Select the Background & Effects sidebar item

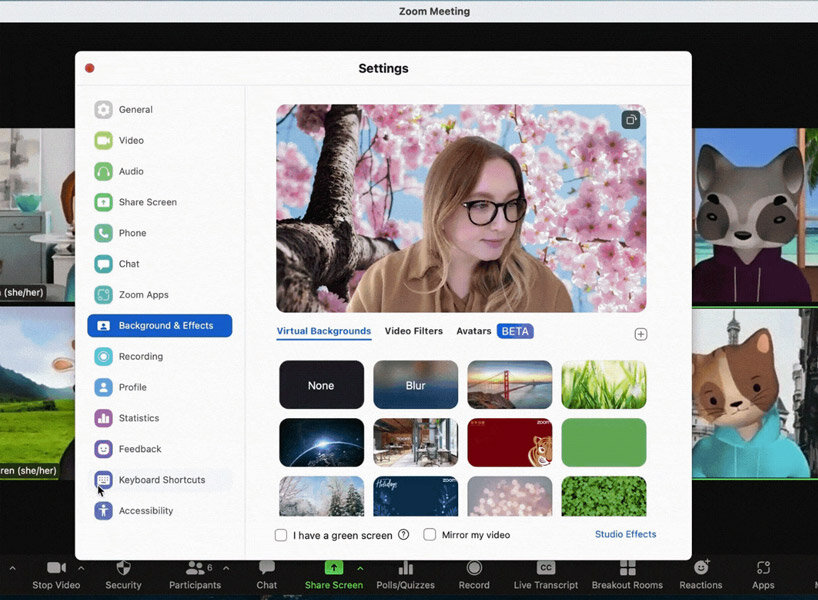click(x=160, y=326)
